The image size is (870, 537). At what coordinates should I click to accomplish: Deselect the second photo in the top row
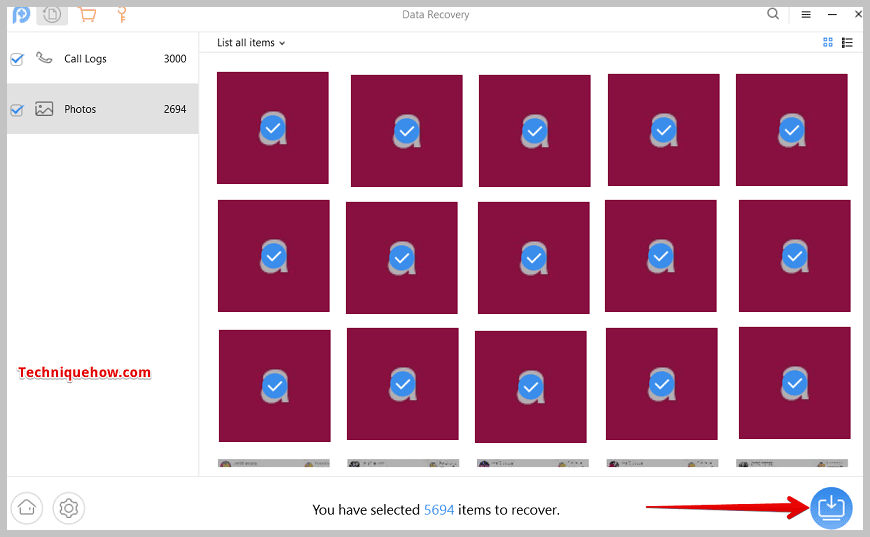pos(407,131)
